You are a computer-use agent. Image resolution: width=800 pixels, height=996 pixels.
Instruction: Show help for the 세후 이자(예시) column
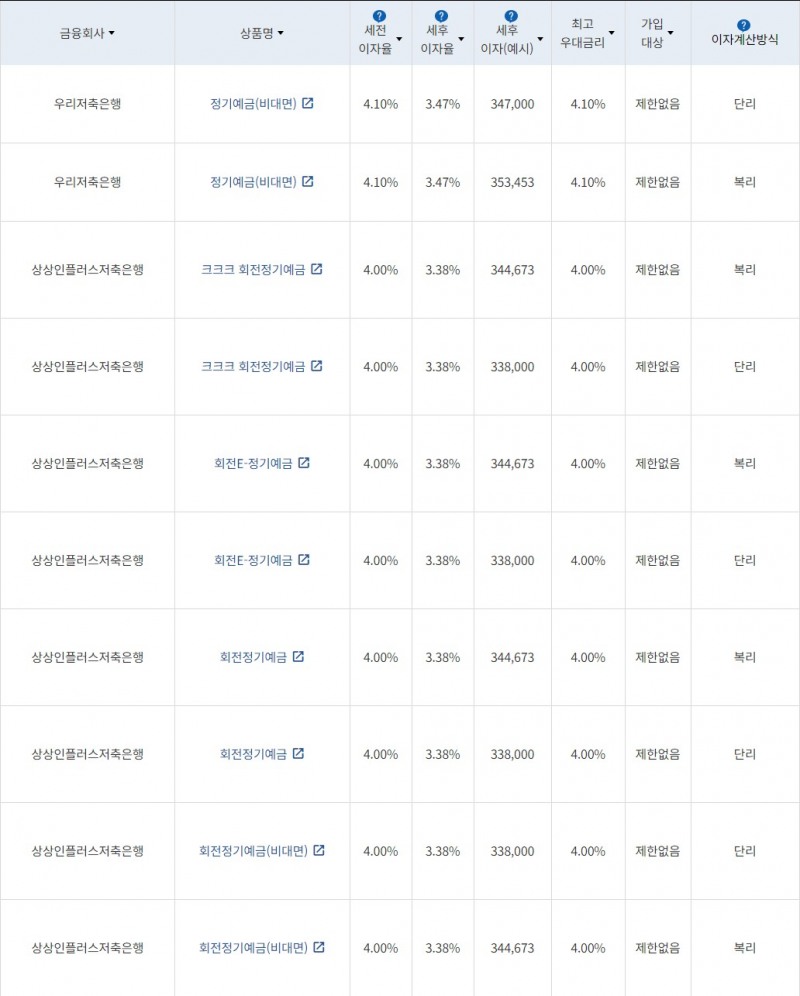[x=511, y=16]
